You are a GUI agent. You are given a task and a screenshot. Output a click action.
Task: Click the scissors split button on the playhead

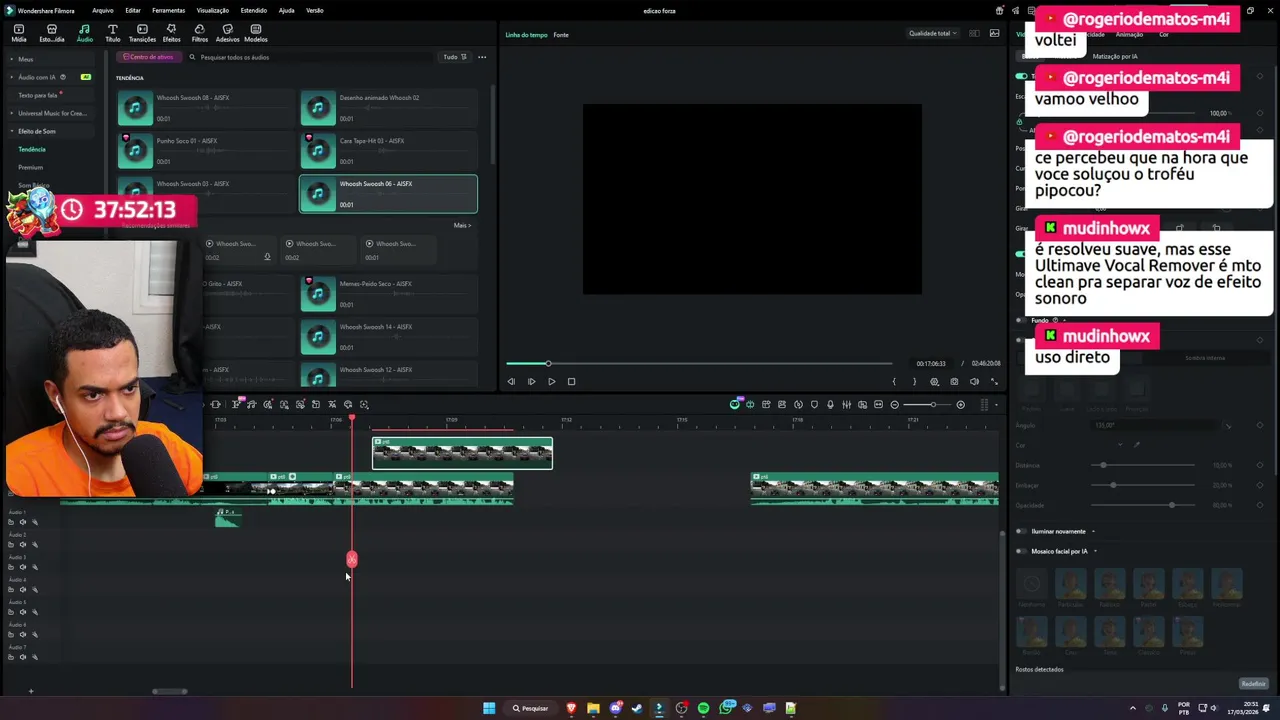click(352, 559)
